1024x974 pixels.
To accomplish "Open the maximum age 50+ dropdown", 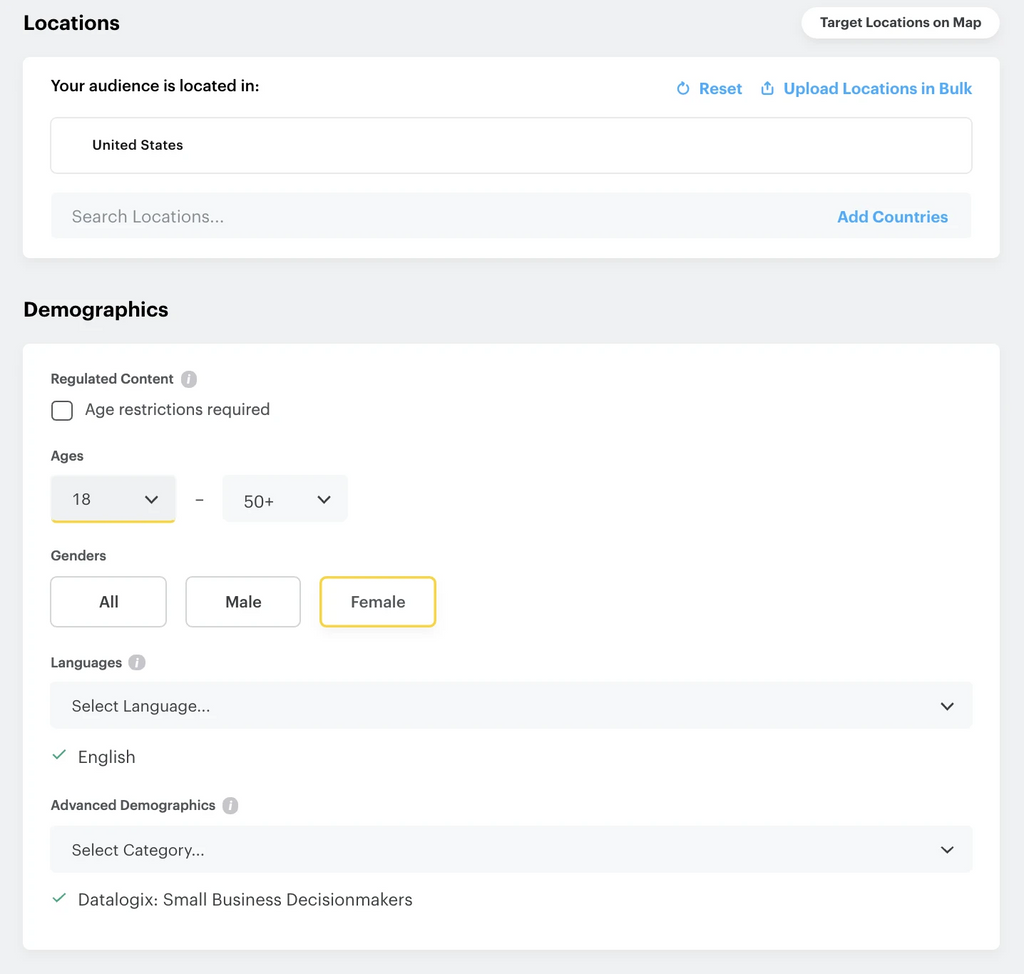I will tap(285, 500).
